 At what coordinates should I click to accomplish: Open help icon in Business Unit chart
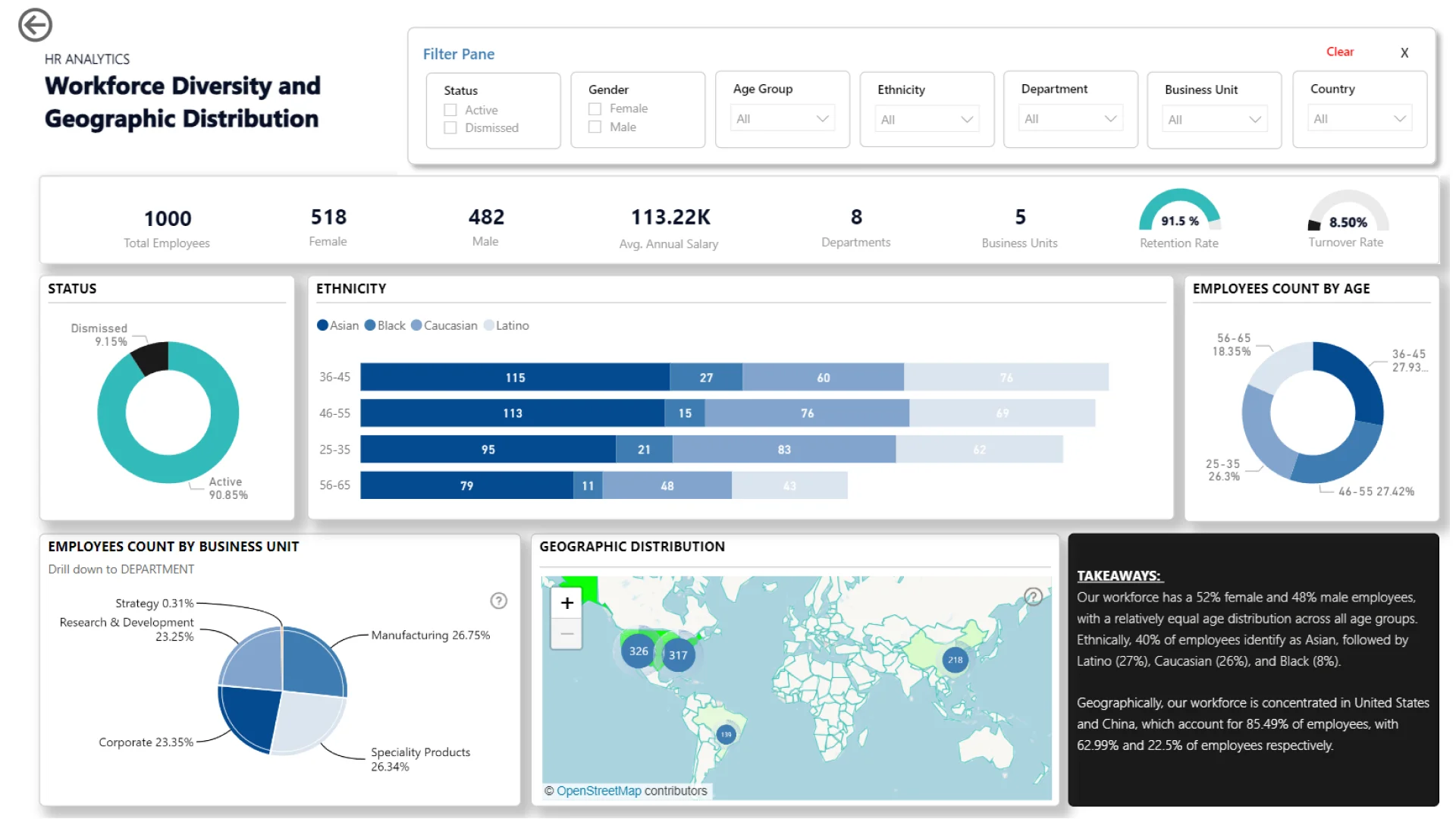point(498,601)
